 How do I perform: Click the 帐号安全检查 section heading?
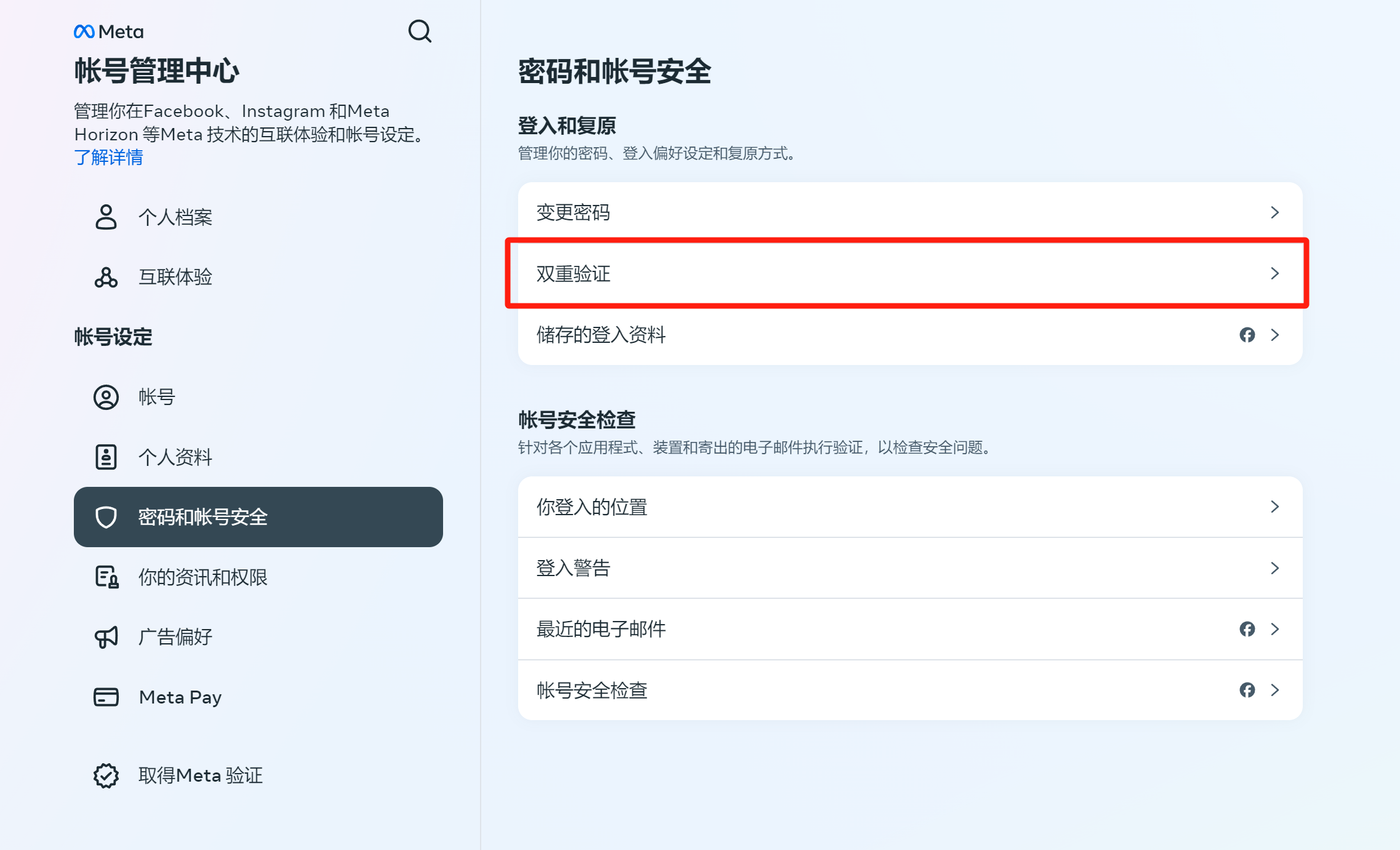[577, 420]
